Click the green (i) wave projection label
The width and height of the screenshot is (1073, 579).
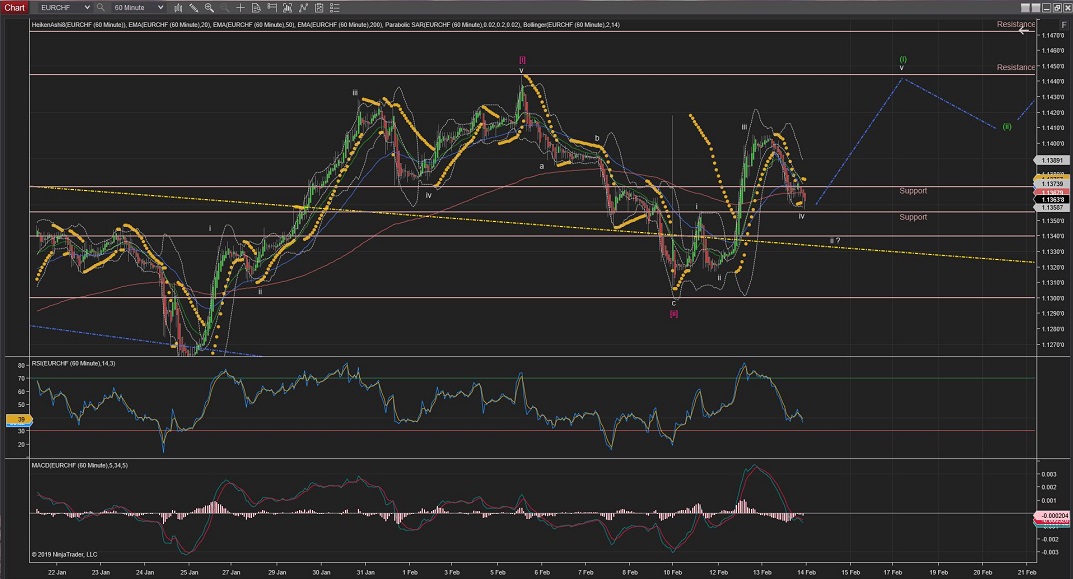click(x=903, y=60)
